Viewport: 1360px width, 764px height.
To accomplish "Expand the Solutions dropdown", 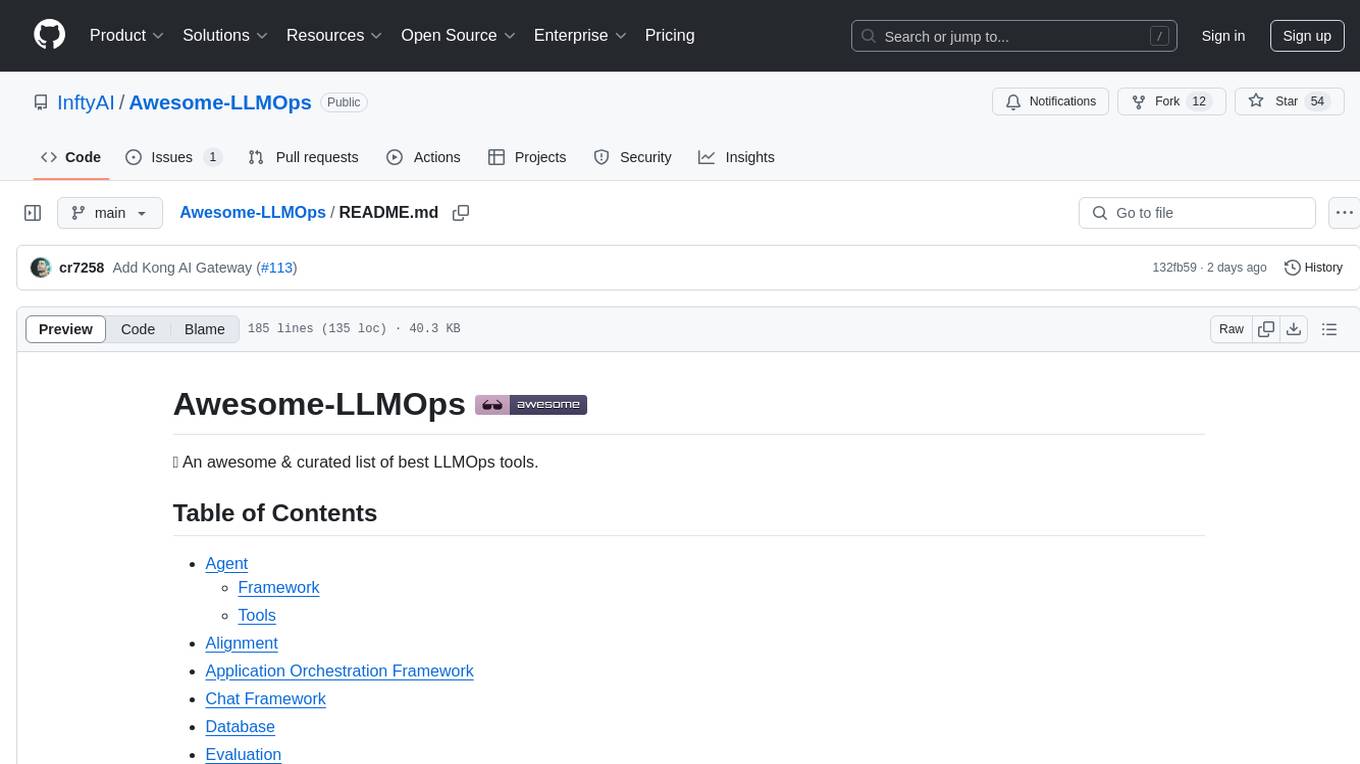I will [x=225, y=35].
